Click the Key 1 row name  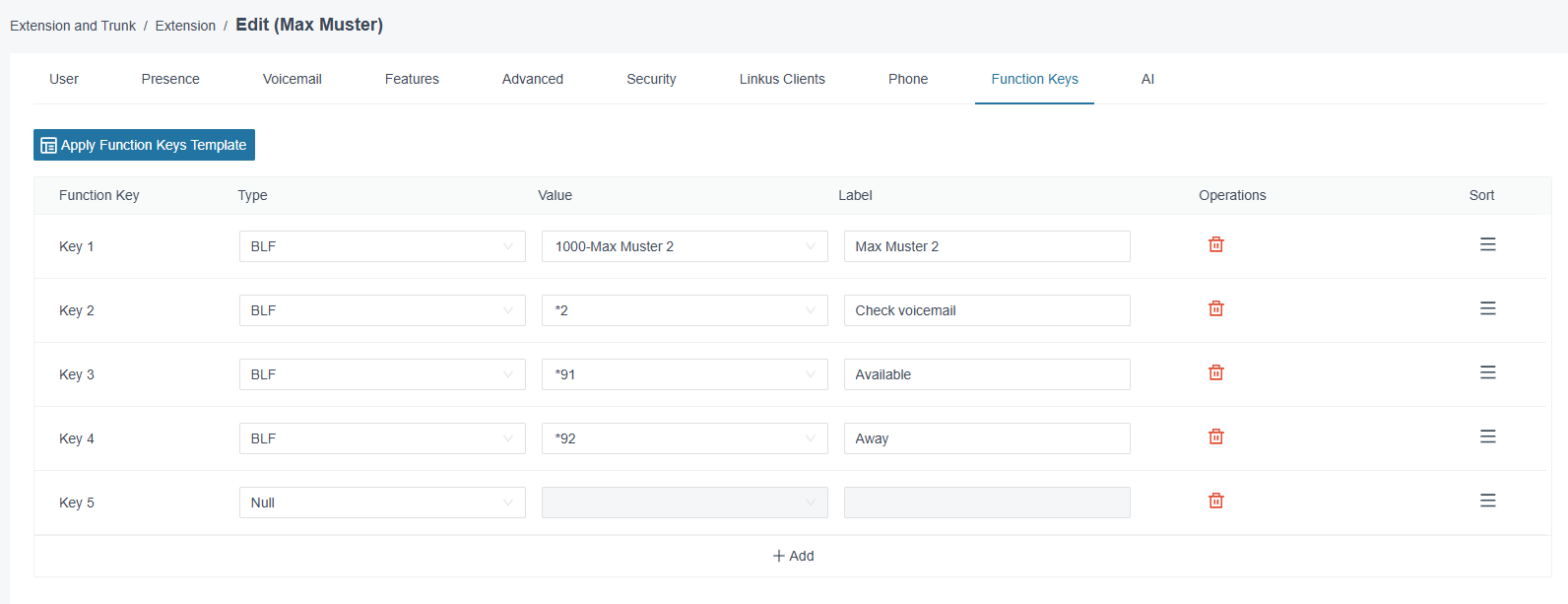(x=77, y=246)
